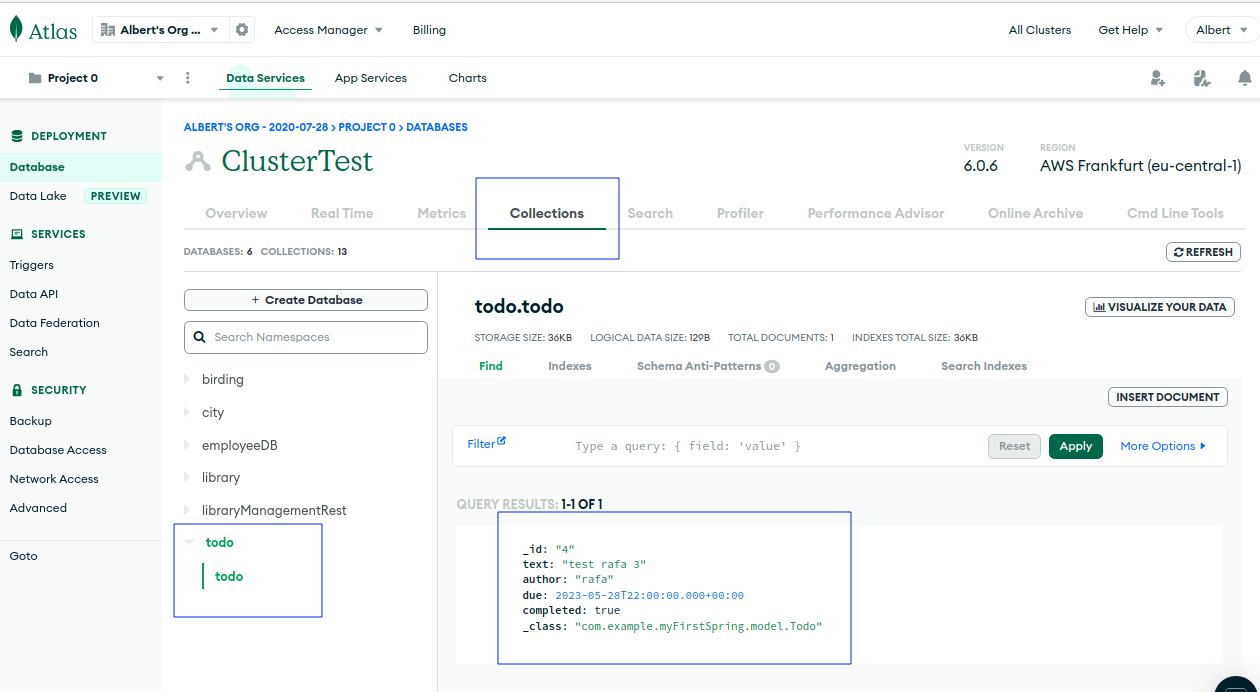Open the Online Archive tab
The image size is (1260, 692).
[x=1036, y=213]
